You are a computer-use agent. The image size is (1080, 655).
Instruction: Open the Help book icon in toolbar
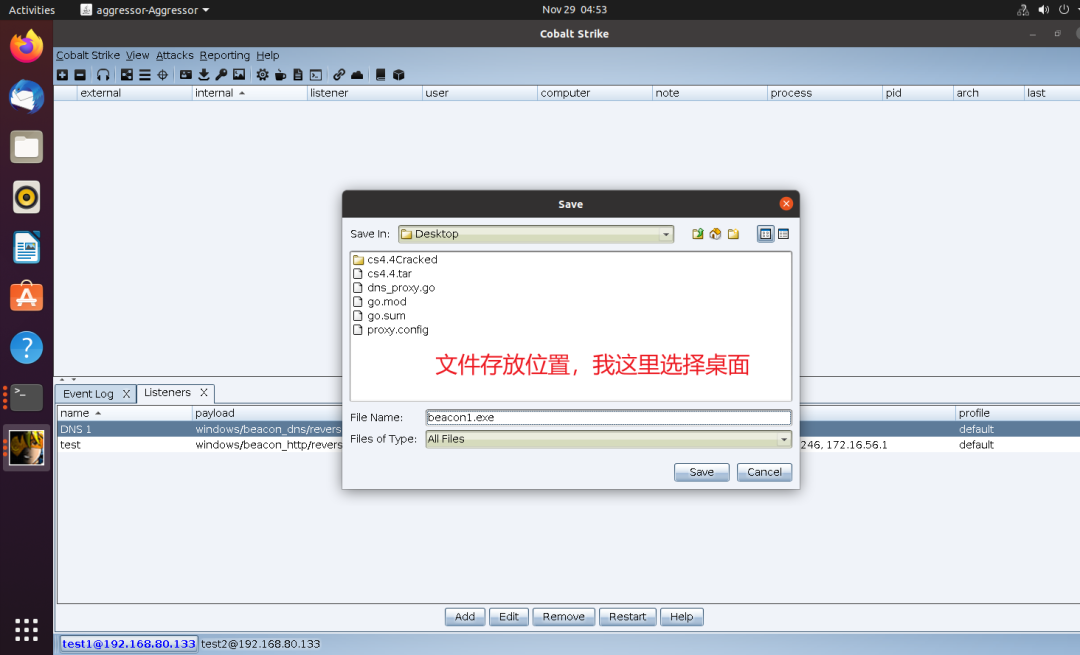pos(380,75)
